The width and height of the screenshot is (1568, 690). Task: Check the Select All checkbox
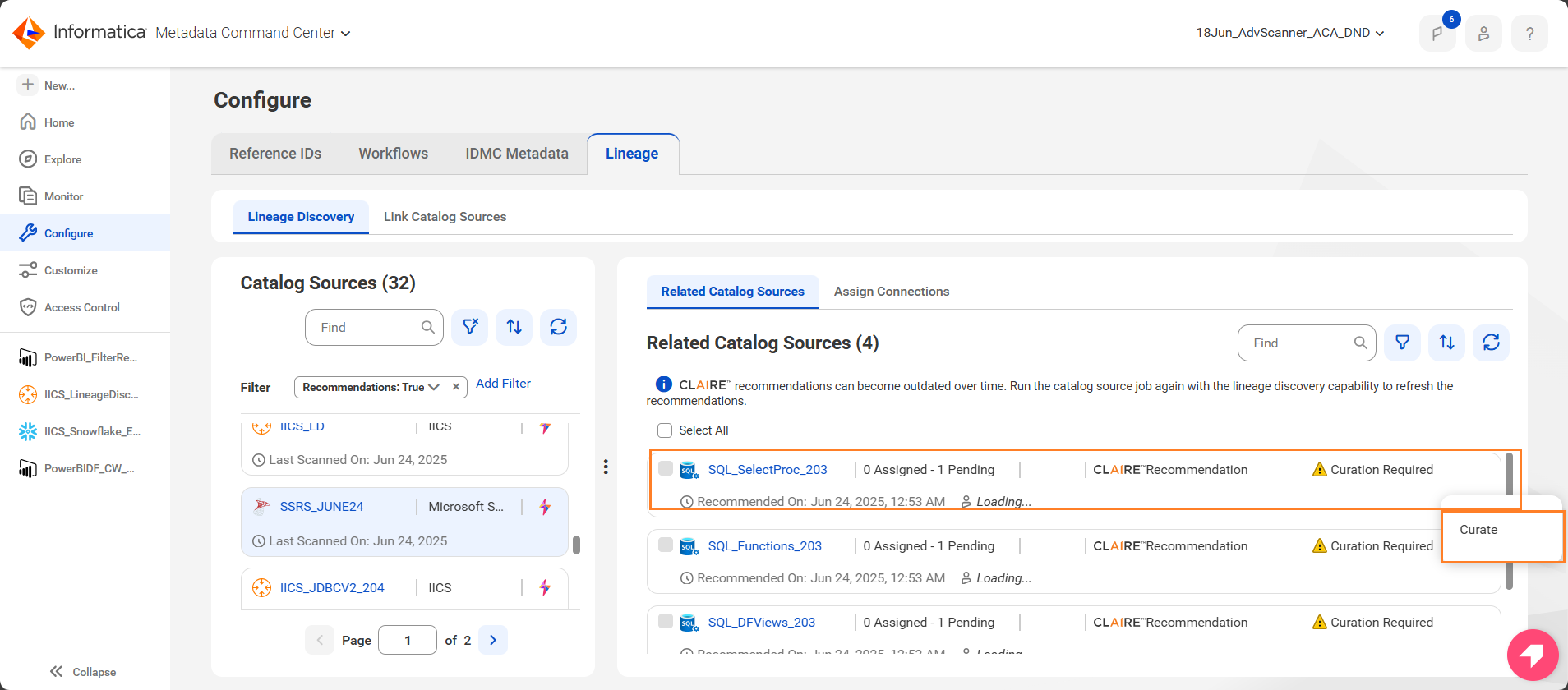coord(665,430)
